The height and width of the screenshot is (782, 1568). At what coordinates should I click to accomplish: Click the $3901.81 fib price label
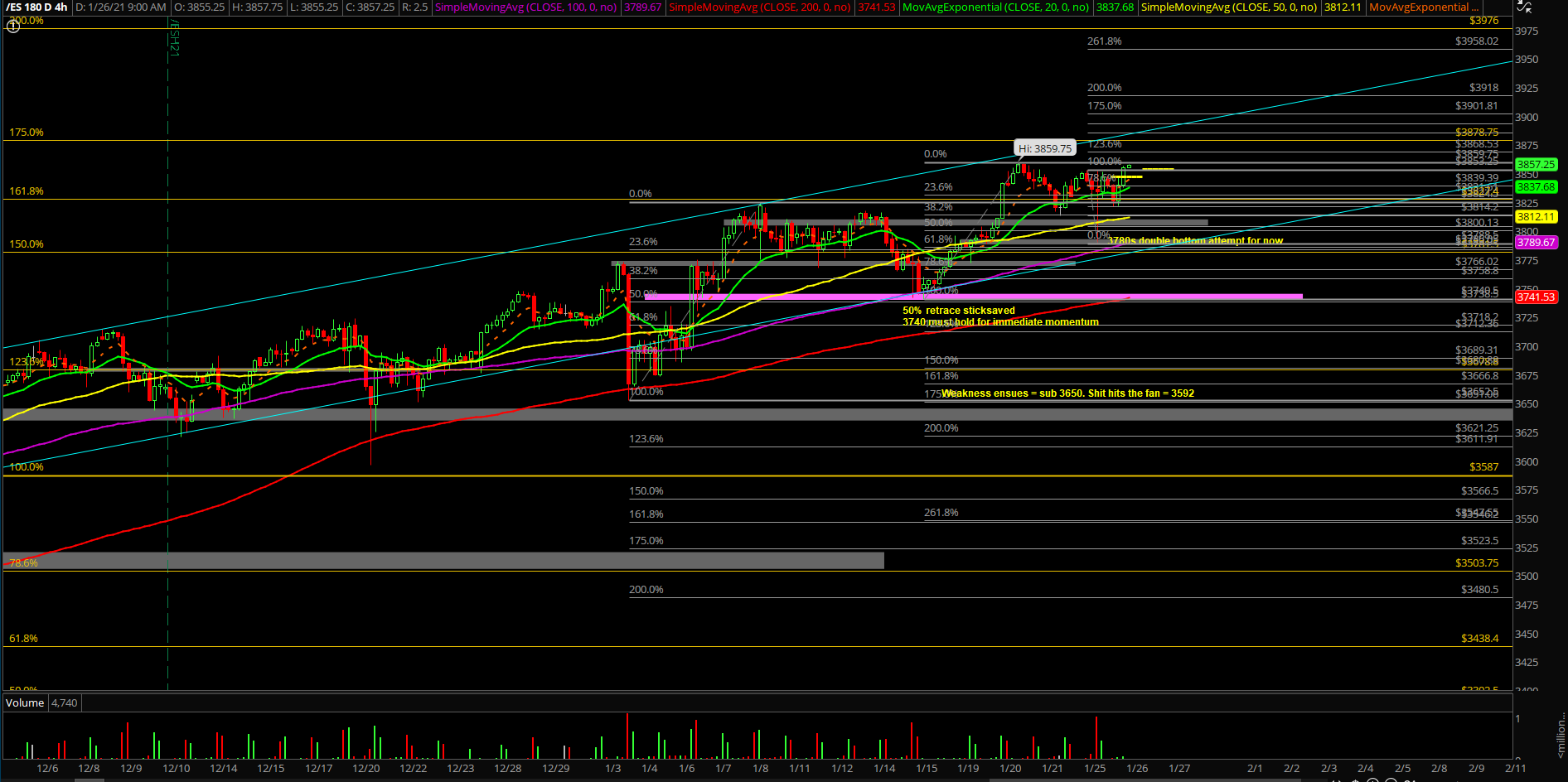(1477, 105)
